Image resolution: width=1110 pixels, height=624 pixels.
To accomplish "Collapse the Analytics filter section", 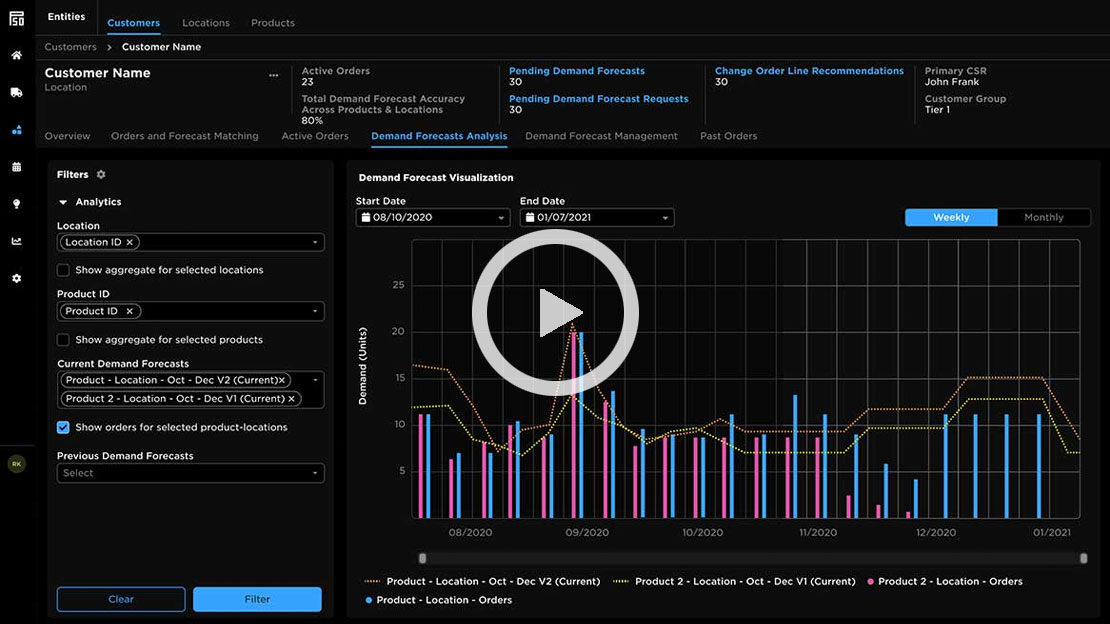I will point(64,202).
